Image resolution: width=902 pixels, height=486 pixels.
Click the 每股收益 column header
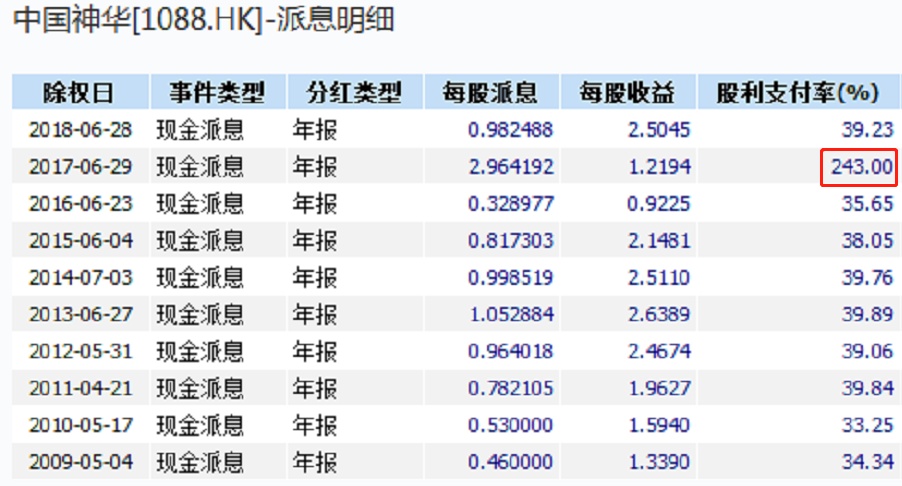tap(628, 92)
